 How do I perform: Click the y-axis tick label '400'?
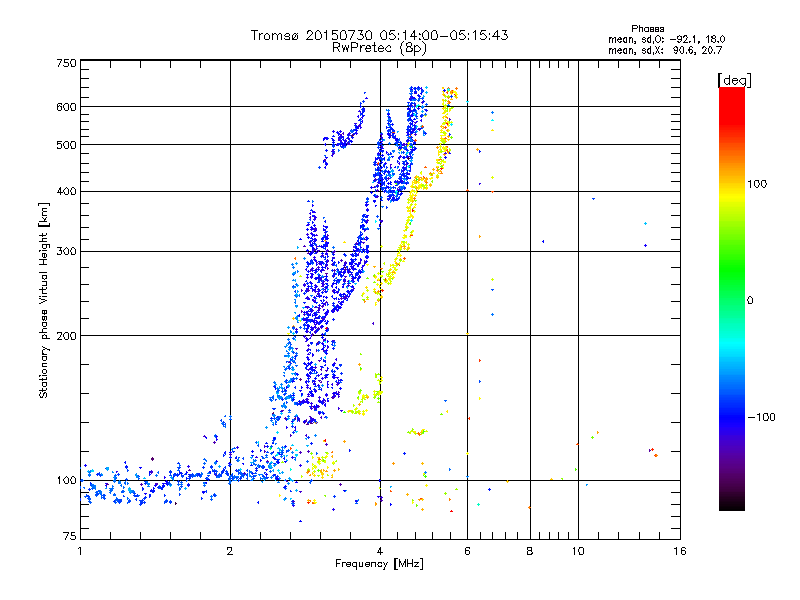tap(67, 192)
